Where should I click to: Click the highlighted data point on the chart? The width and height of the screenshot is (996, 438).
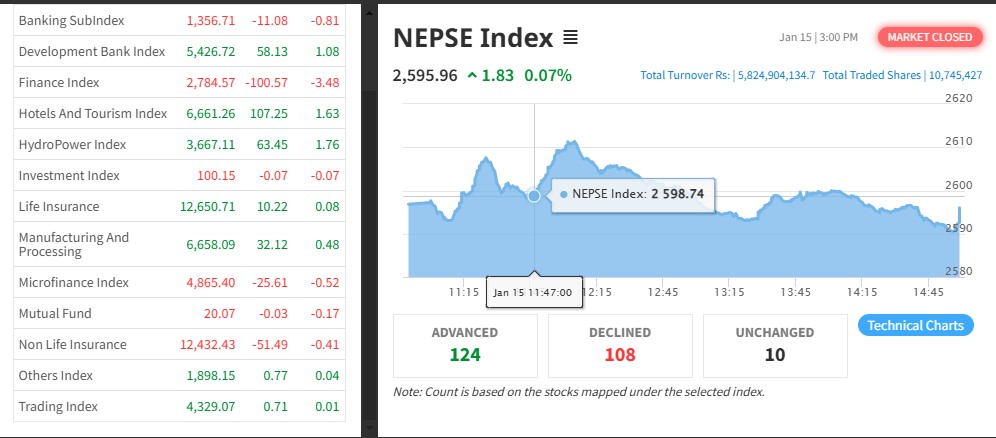pyautogui.click(x=534, y=196)
